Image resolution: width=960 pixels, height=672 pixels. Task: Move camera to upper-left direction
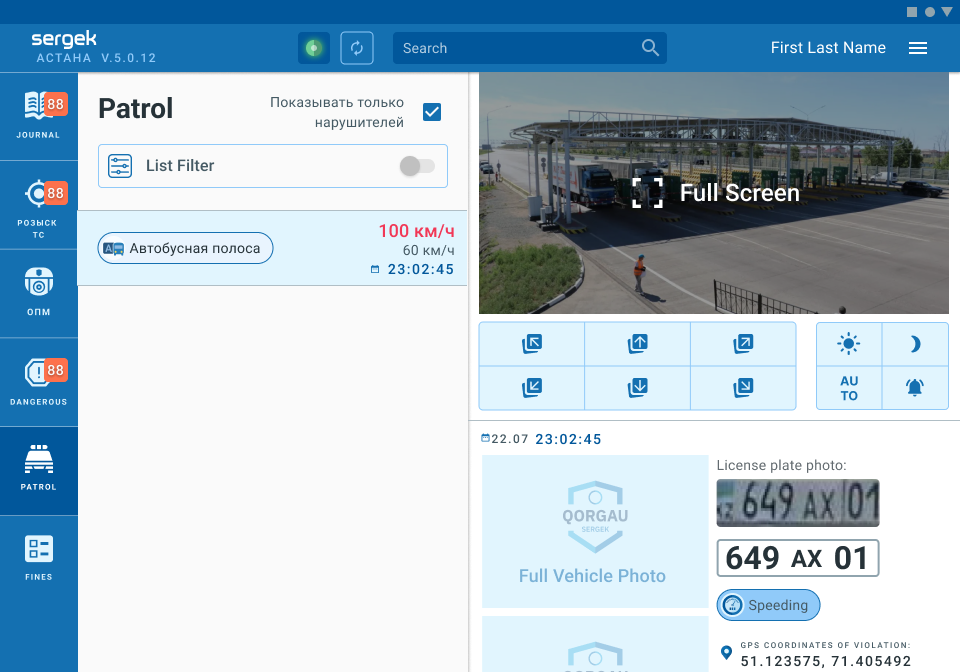coord(532,344)
